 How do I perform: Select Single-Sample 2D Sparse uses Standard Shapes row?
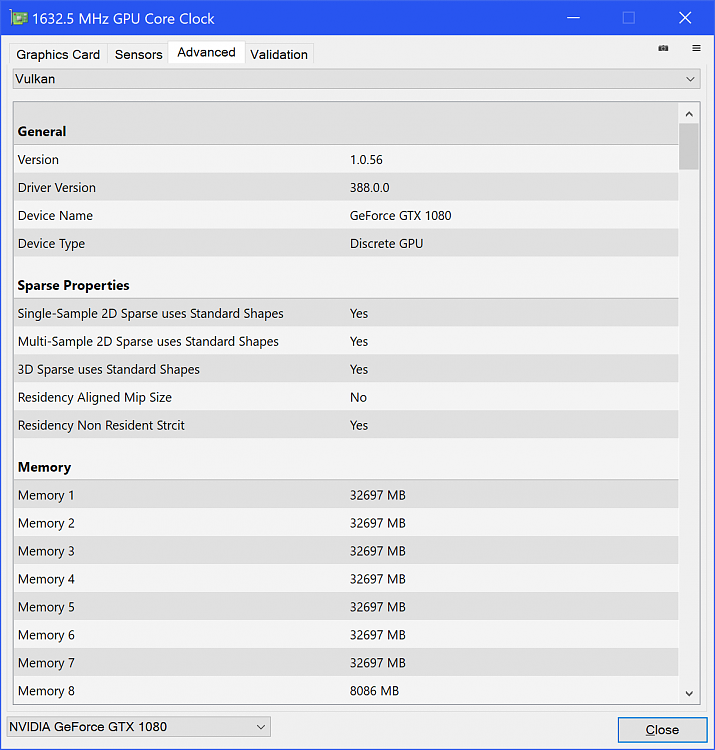pyautogui.click(x=346, y=313)
